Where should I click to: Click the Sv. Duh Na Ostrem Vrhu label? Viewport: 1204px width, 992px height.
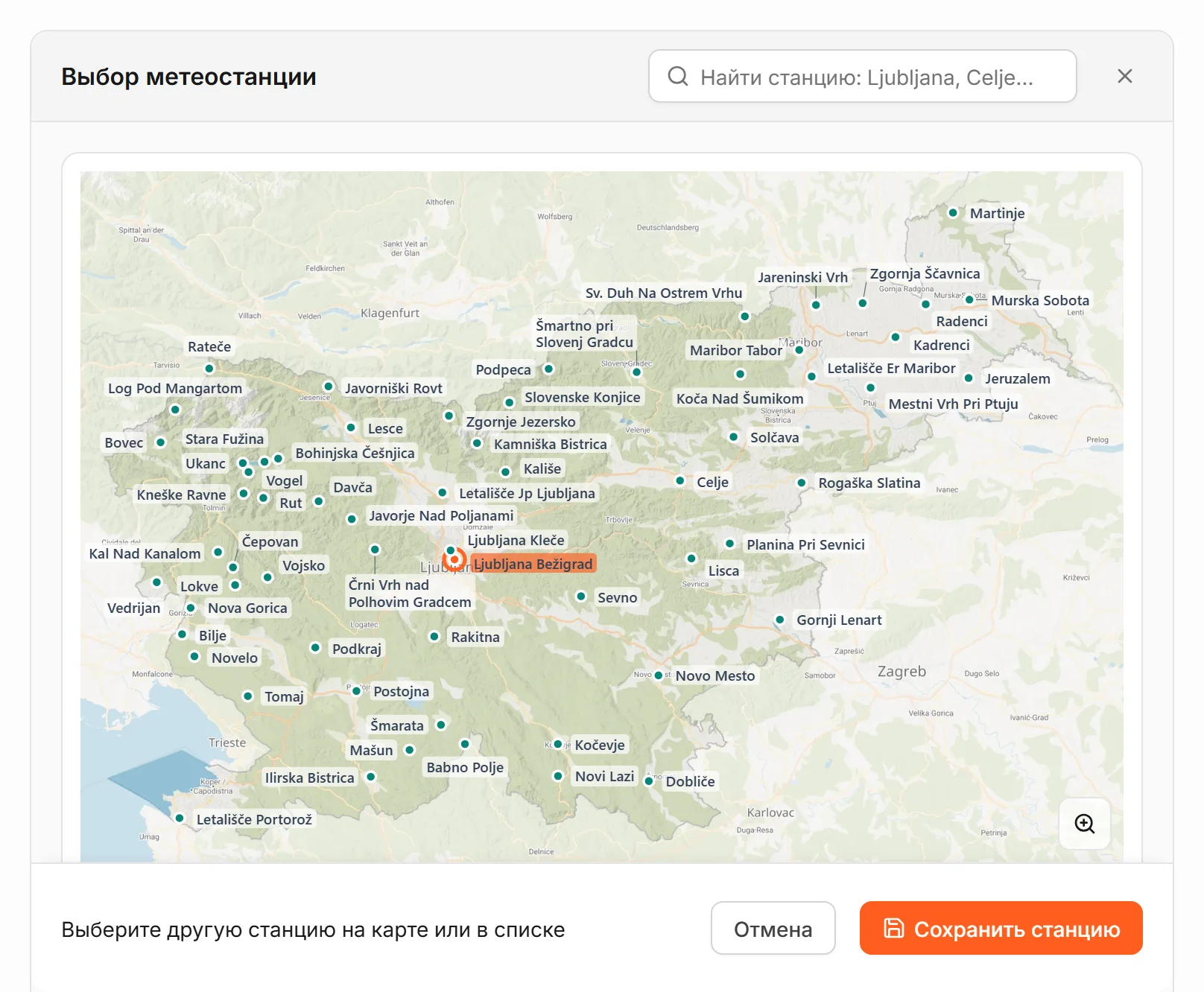(664, 293)
